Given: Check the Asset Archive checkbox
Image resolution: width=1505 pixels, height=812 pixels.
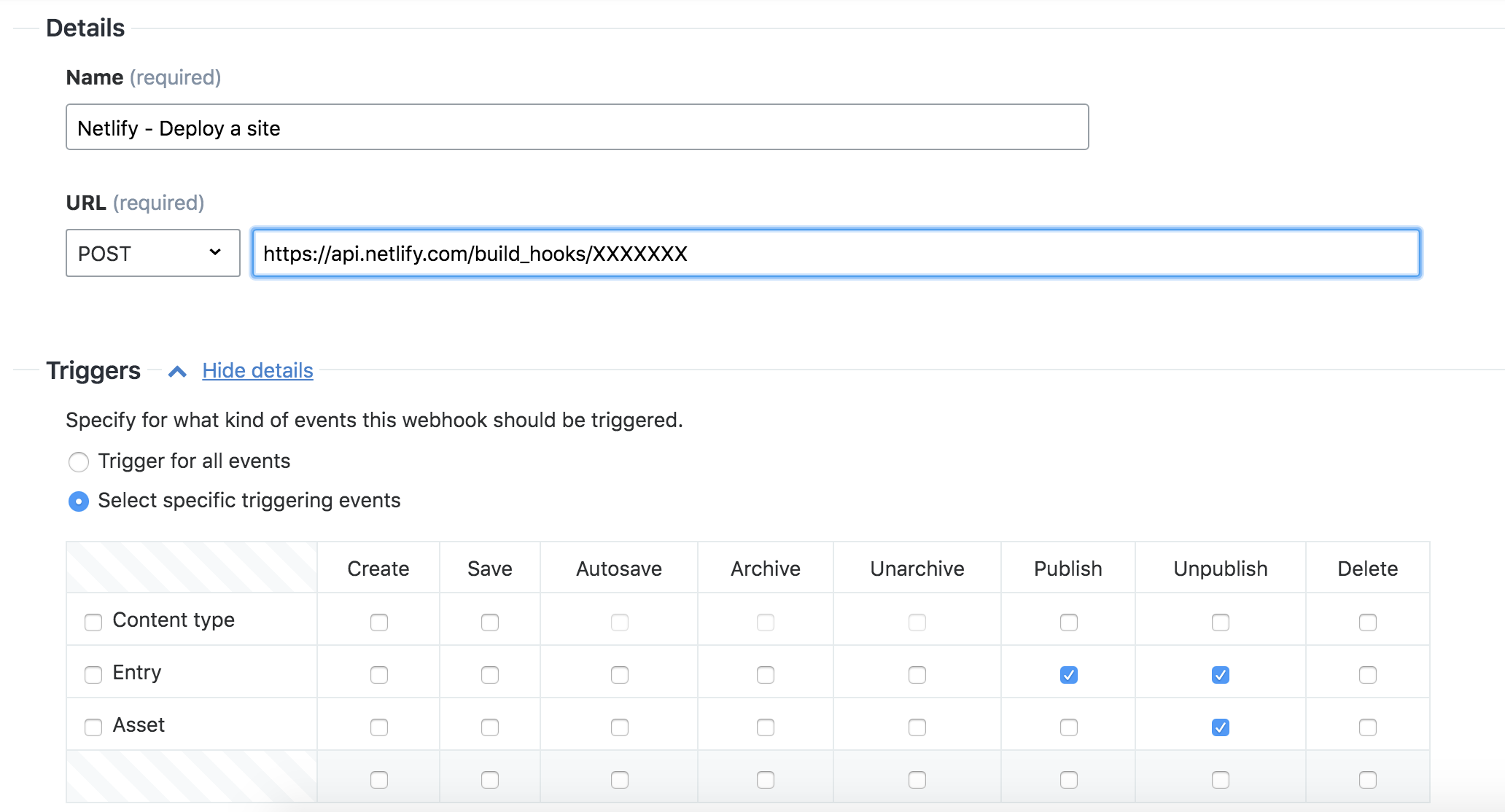Looking at the screenshot, I should [x=765, y=727].
